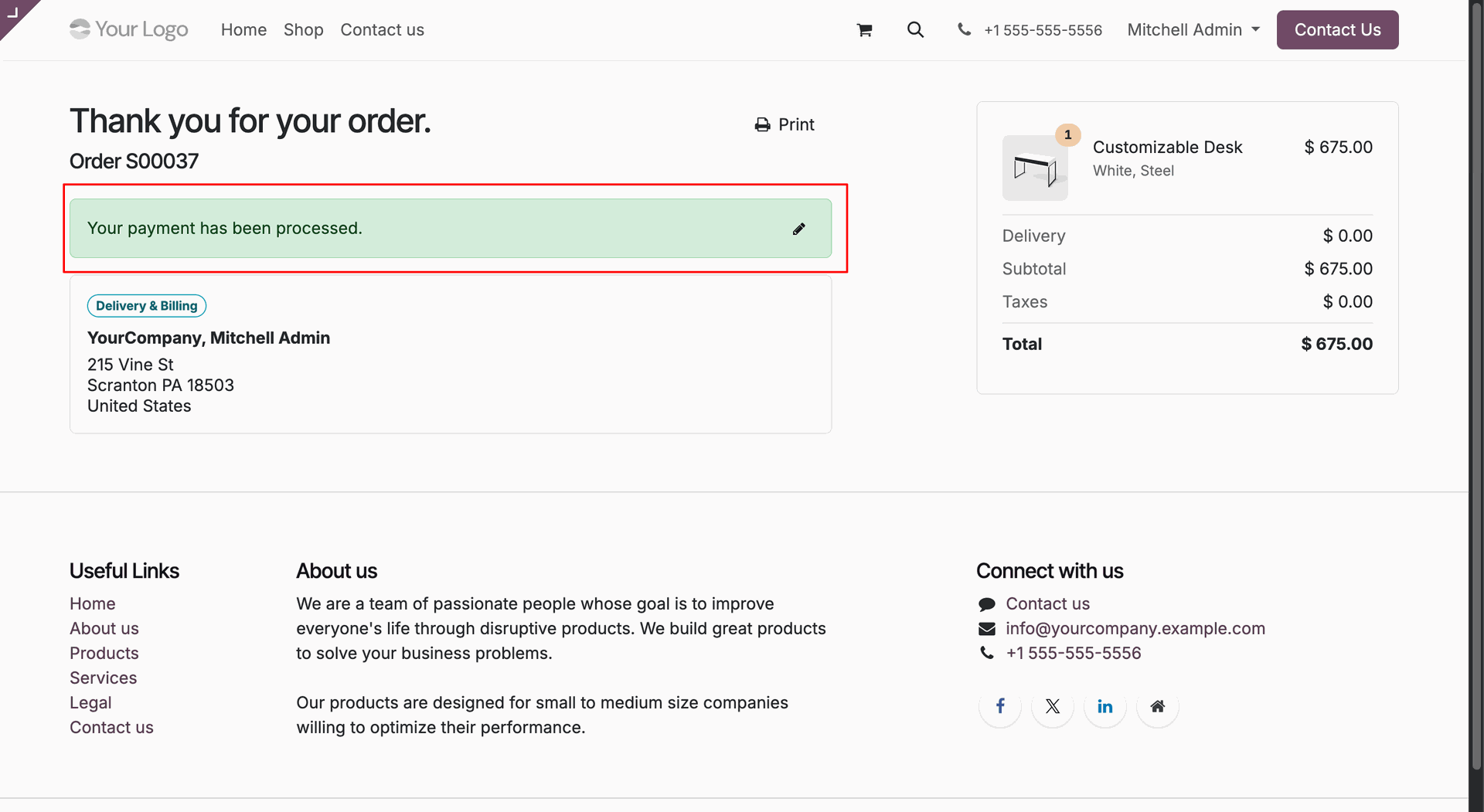The height and width of the screenshot is (812, 1484).
Task: Open the Facebook social icon
Action: coord(1000,706)
